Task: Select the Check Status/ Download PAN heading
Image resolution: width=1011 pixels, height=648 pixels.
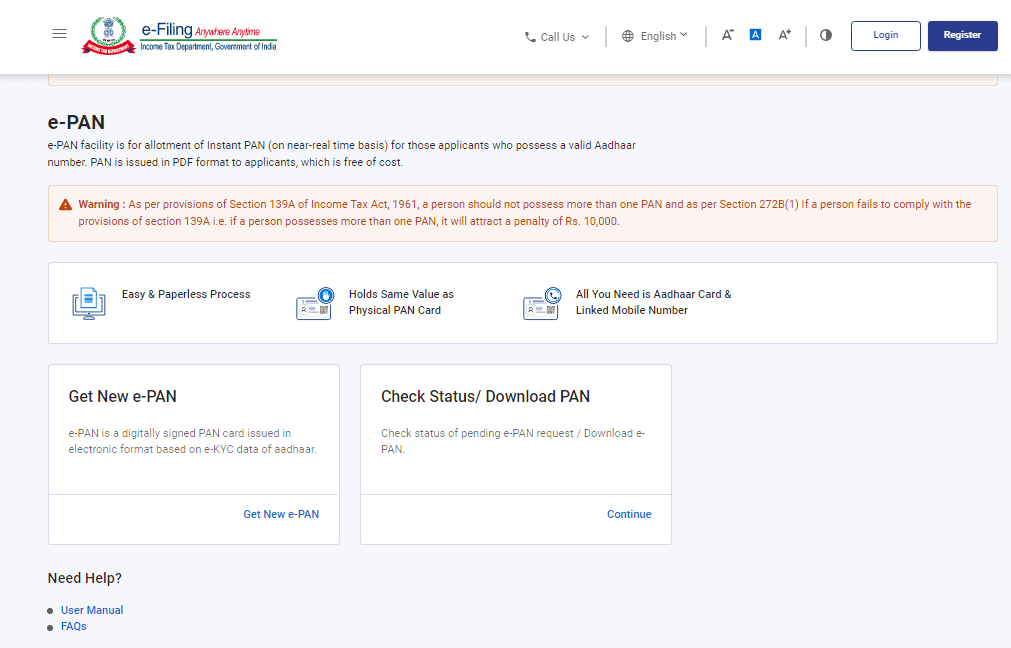Action: point(486,397)
